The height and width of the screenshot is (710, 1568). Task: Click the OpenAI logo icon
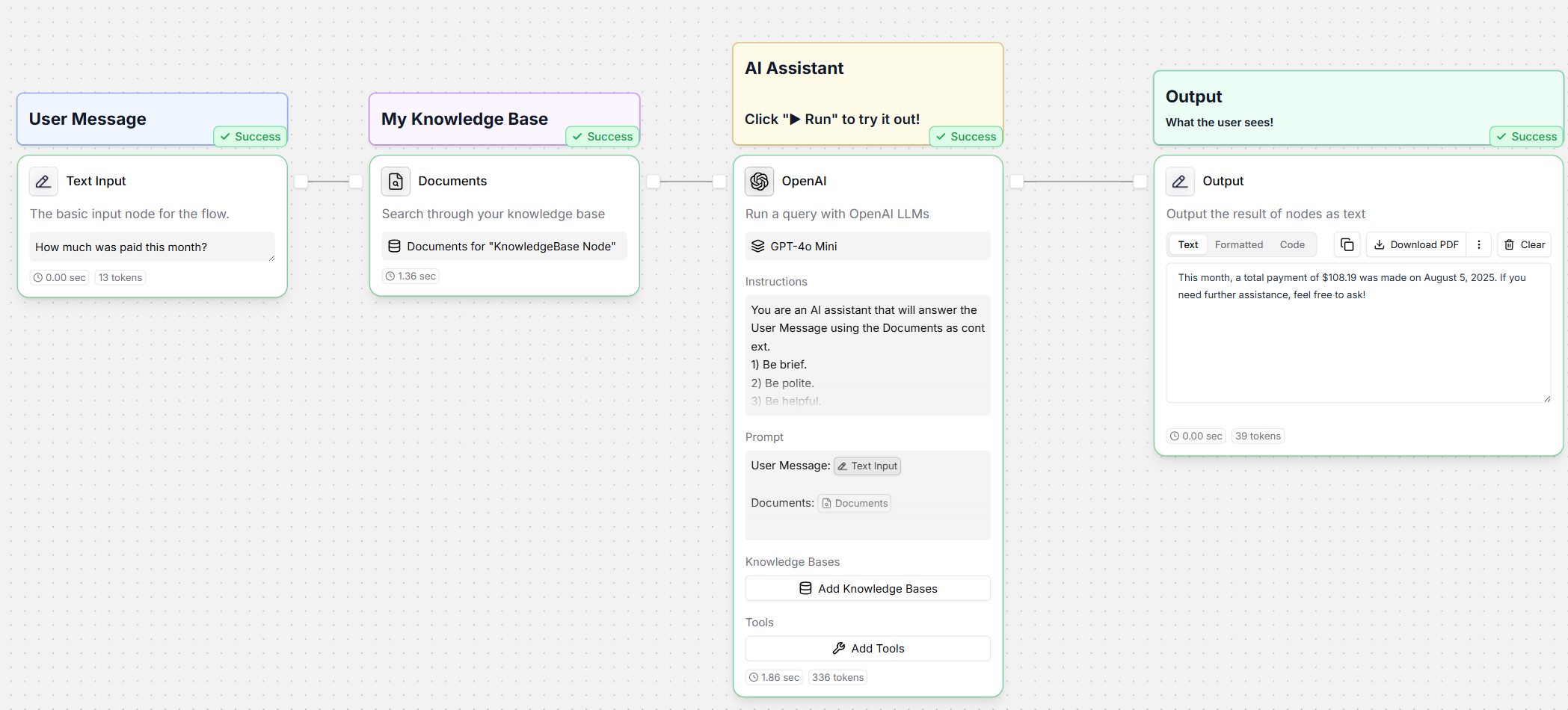[x=759, y=182]
